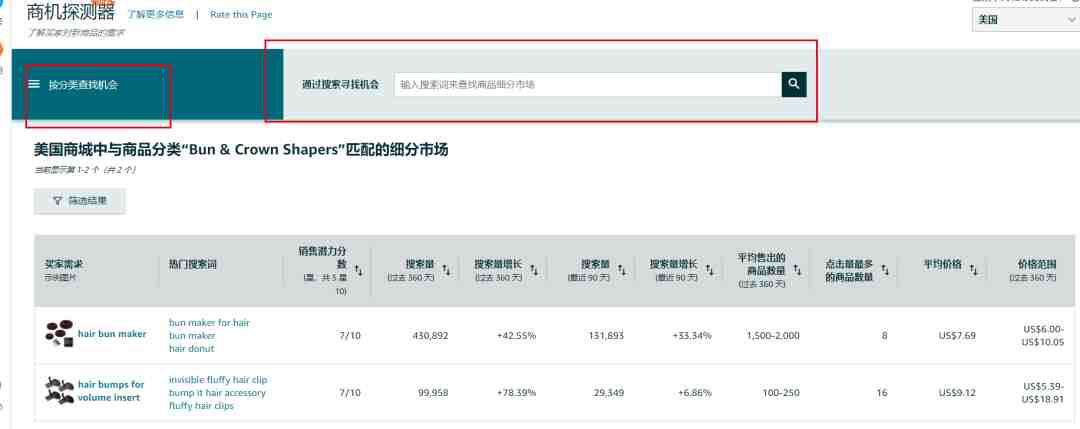1080x429 pixels.
Task: Click hair bumps product thumbnail
Action: [60, 391]
